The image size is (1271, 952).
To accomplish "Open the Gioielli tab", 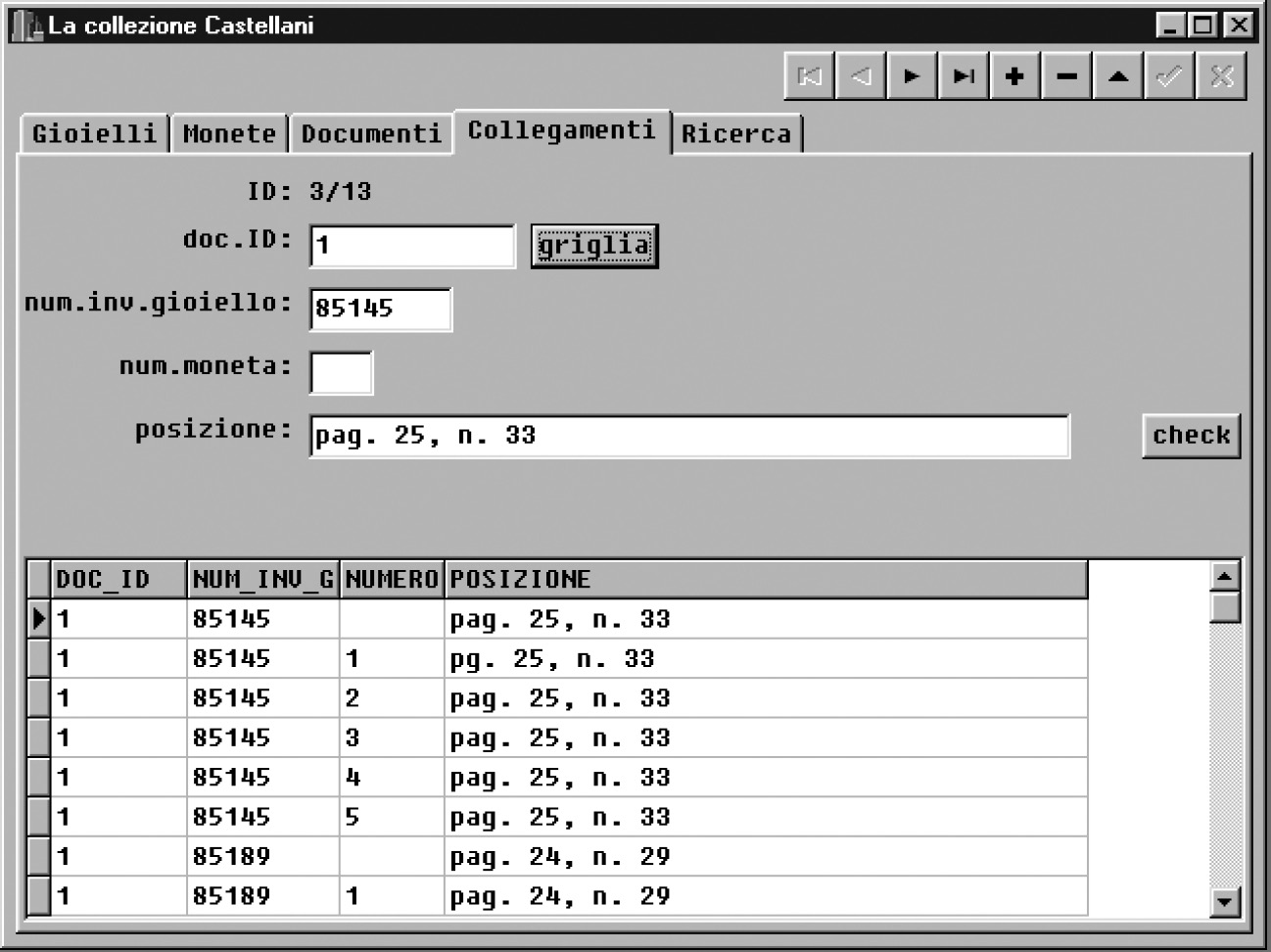I will click(94, 134).
